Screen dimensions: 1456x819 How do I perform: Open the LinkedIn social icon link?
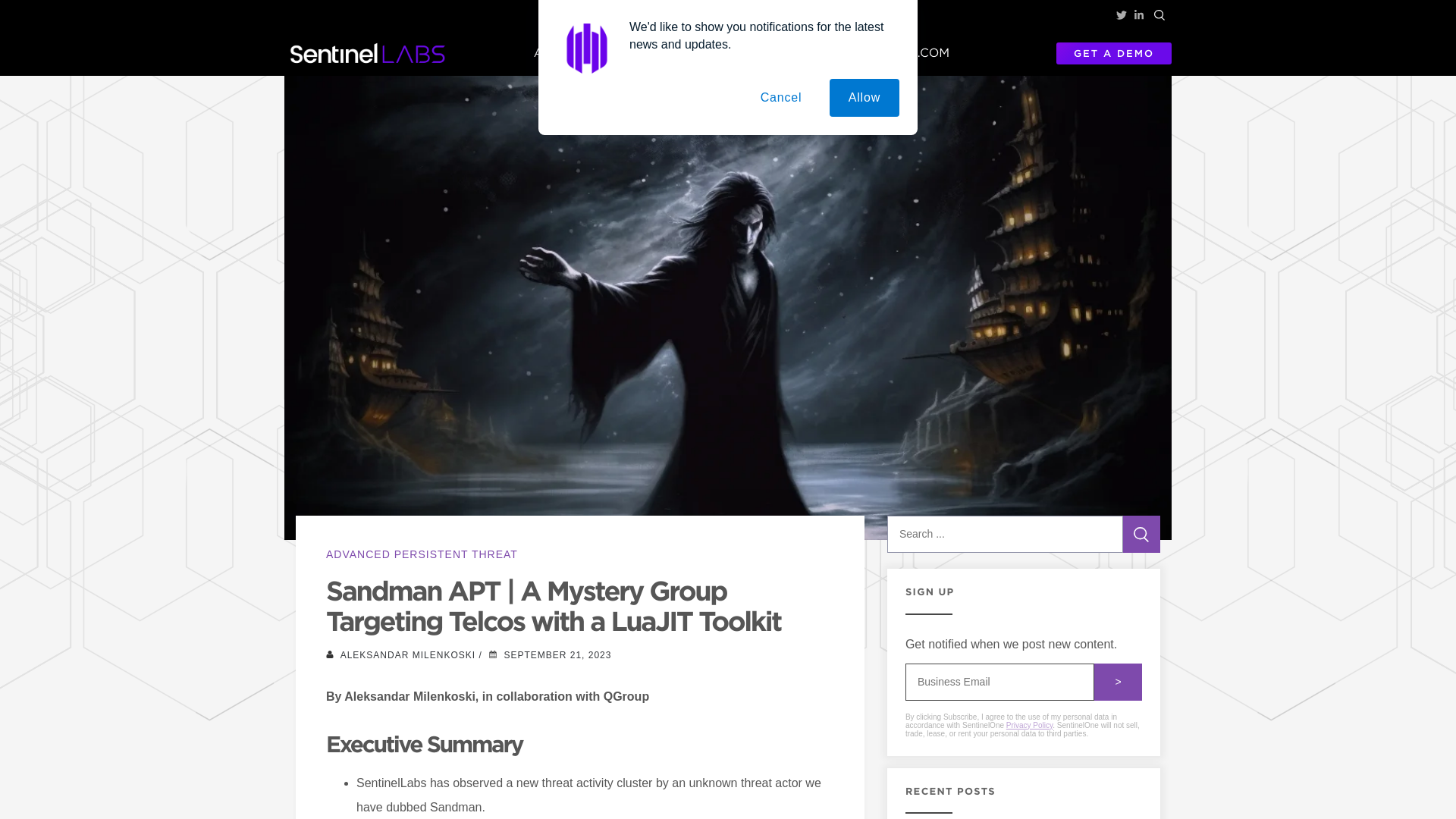1138,15
